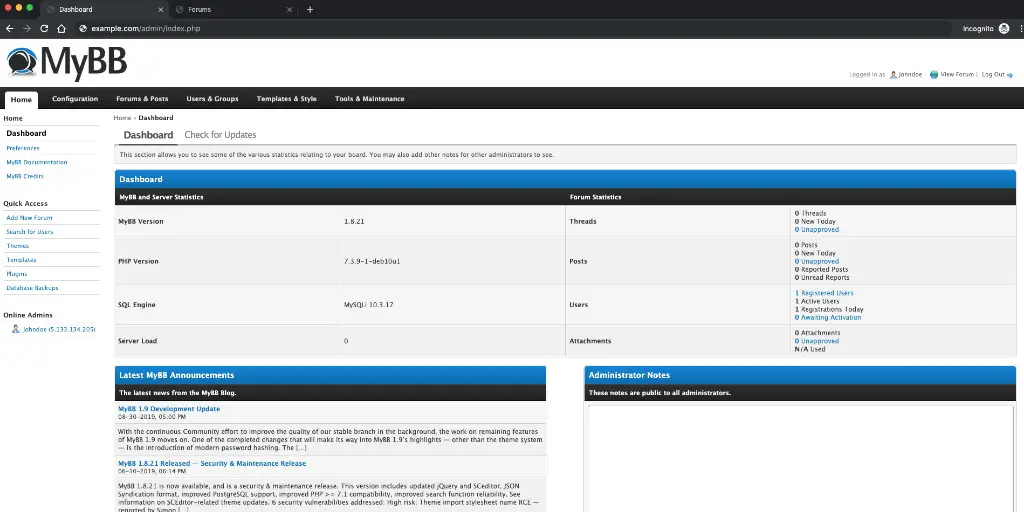Open the MyBB 1.9 Development Update announcement
The width and height of the screenshot is (1024, 512).
169,409
